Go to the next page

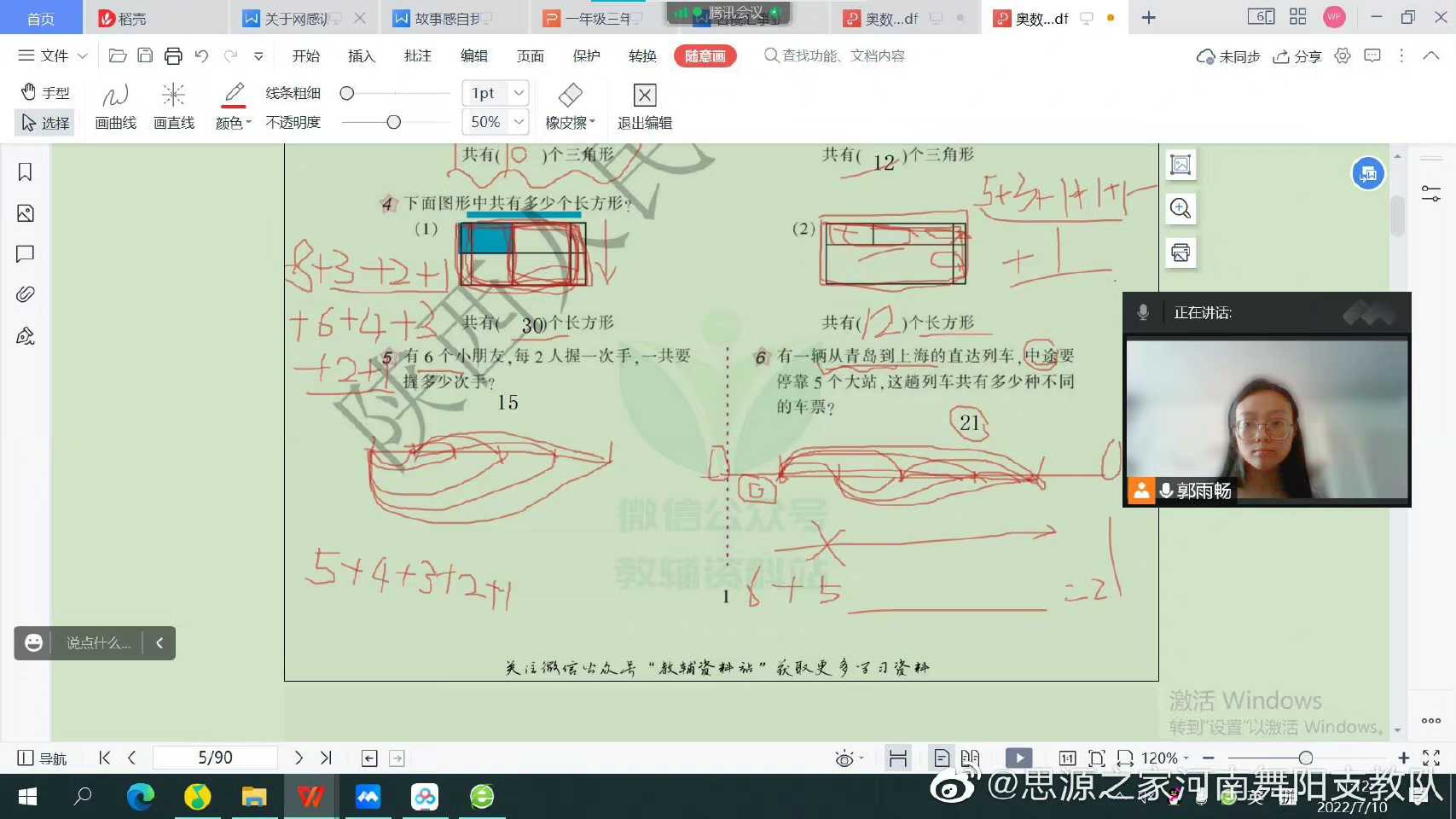tap(299, 758)
